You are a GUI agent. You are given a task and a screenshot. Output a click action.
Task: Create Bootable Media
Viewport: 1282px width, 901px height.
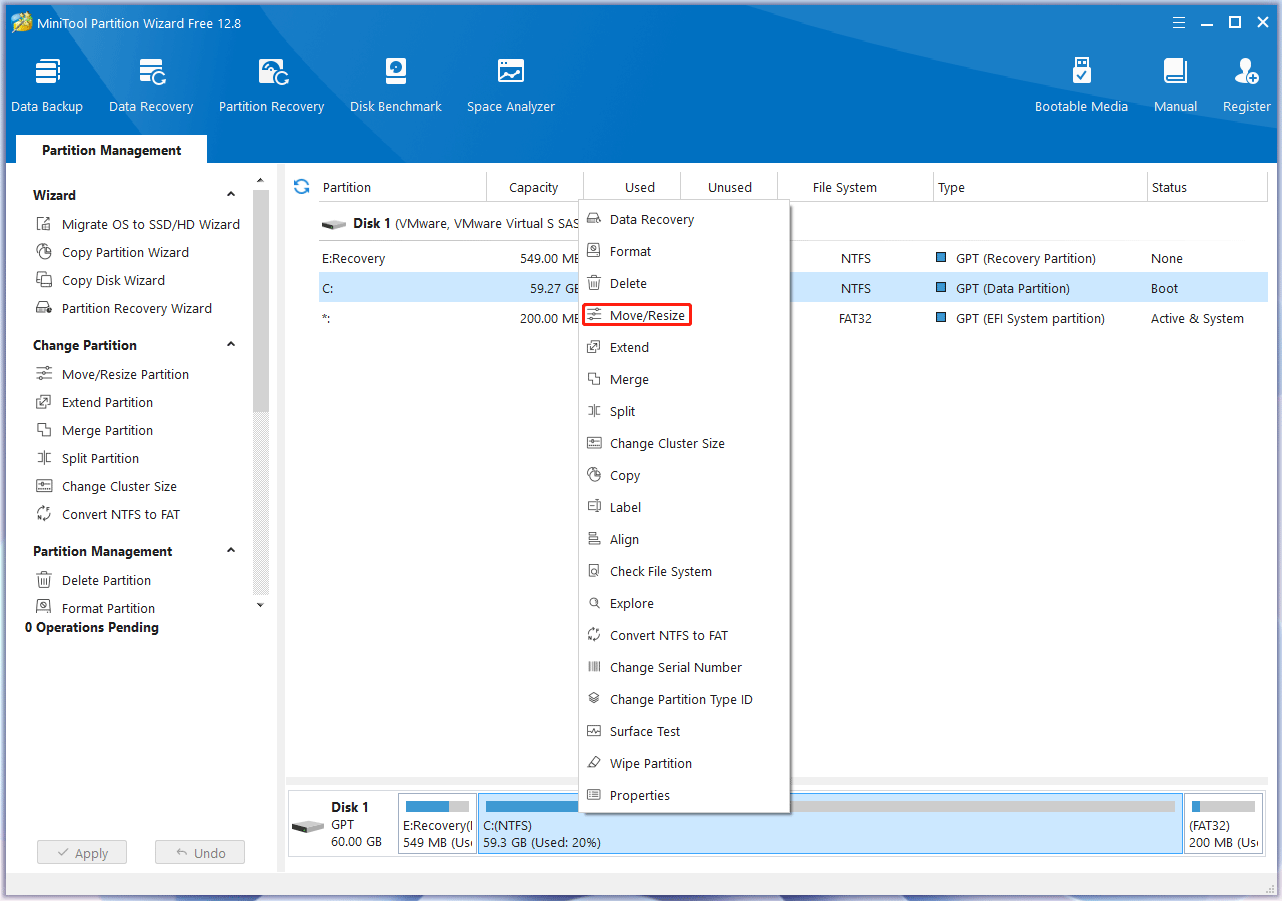coord(1081,84)
